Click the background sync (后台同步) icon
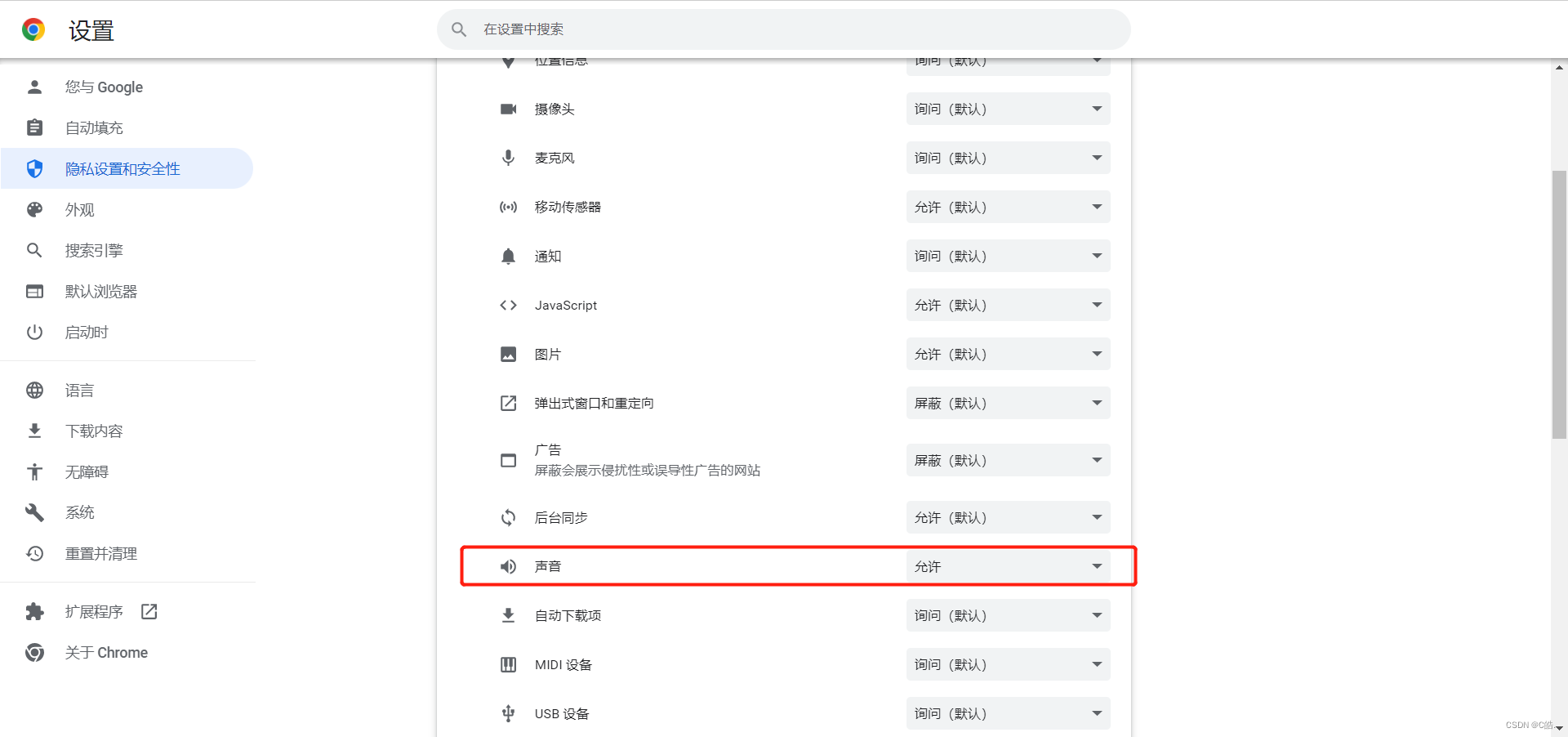Image resolution: width=1568 pixels, height=737 pixels. [508, 517]
